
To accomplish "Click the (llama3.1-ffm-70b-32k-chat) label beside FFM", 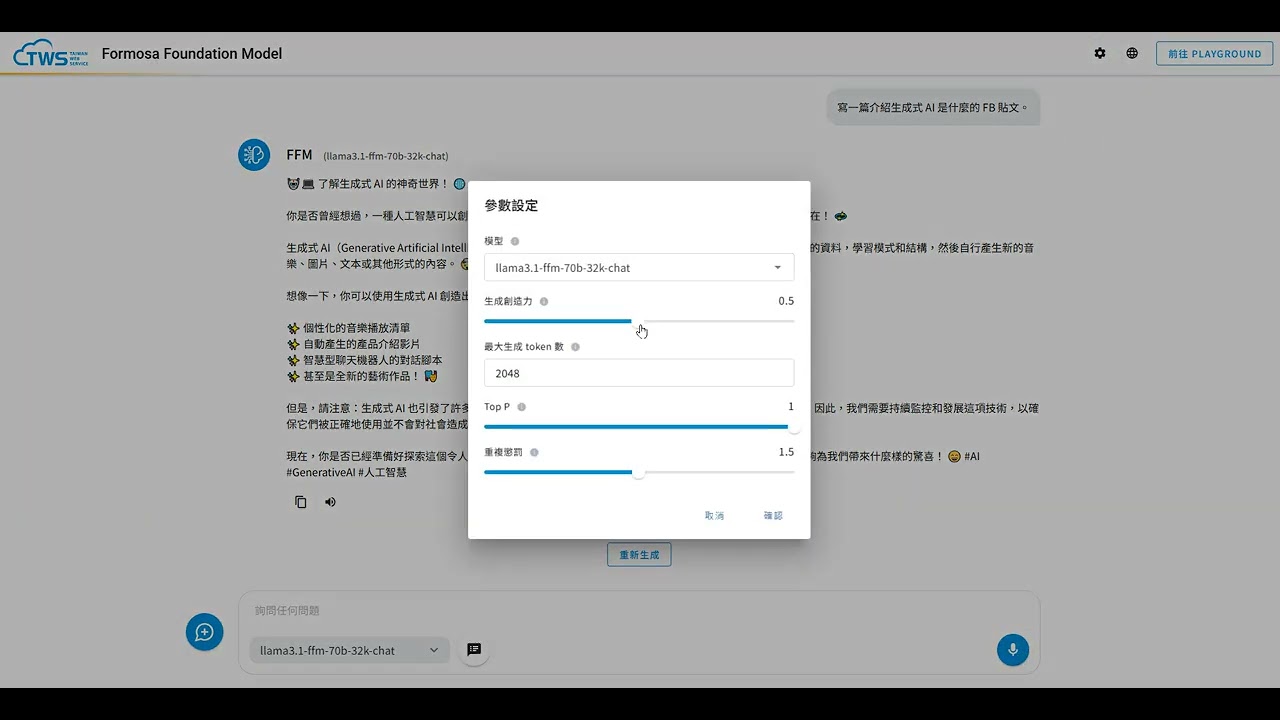I will tap(386, 156).
